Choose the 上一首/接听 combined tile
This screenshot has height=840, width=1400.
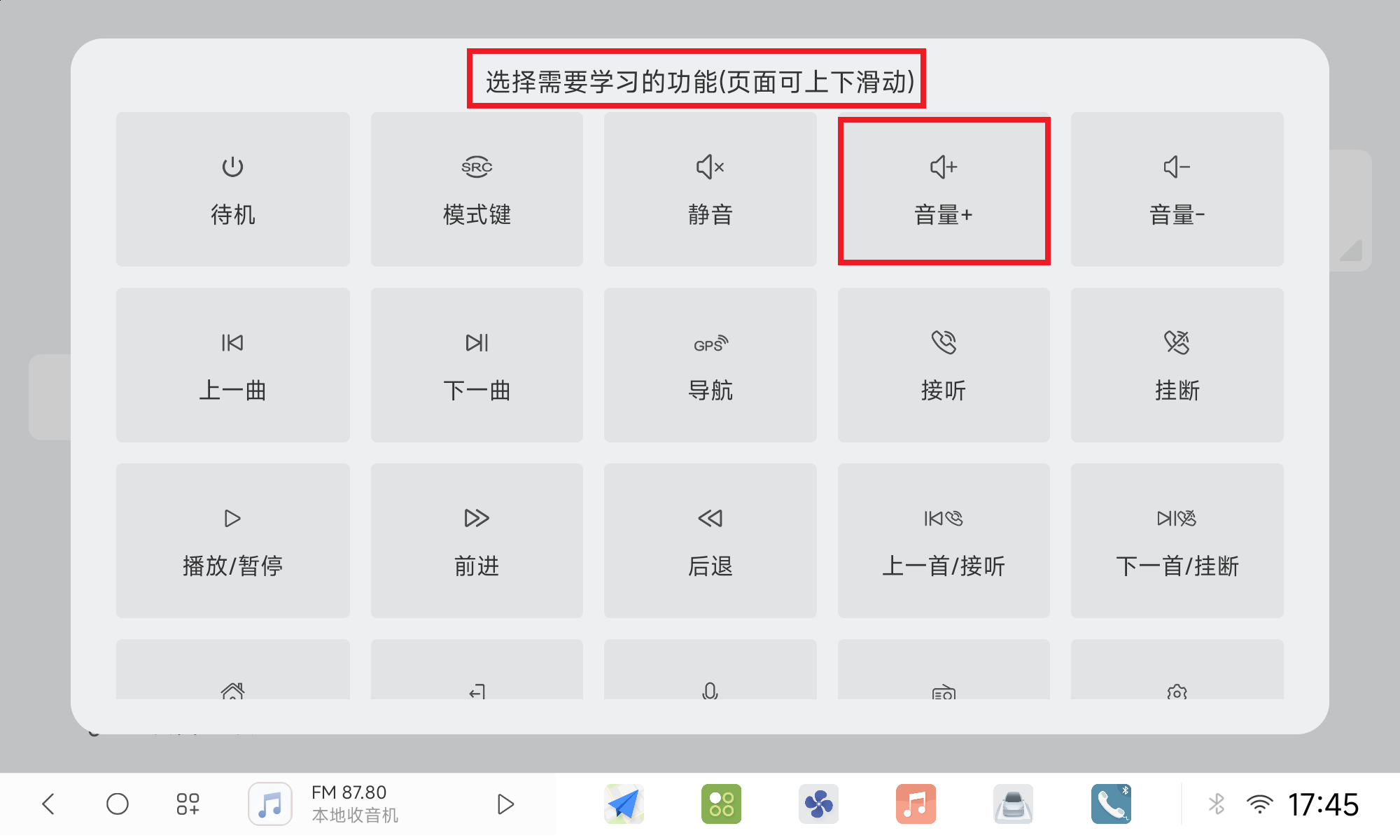coord(944,540)
